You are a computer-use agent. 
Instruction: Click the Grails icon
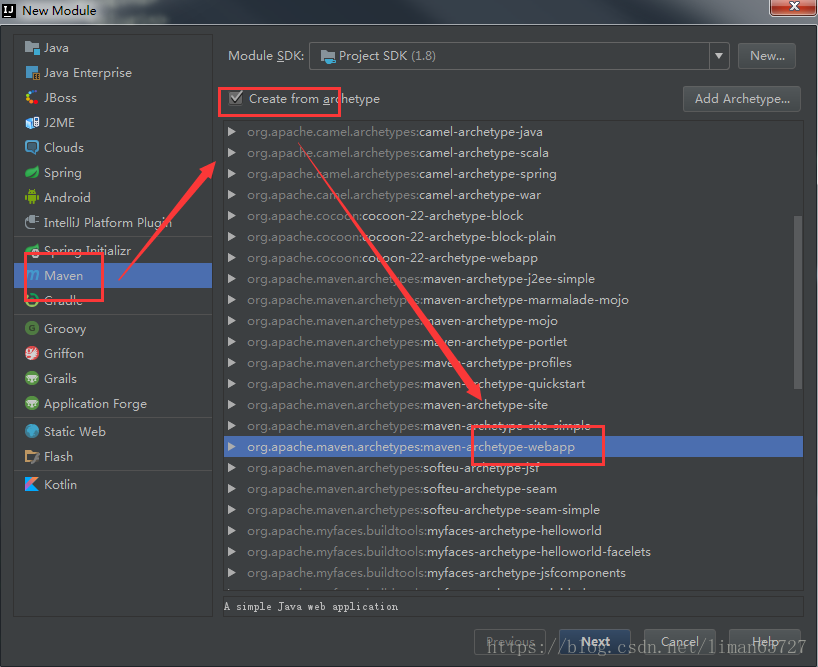32,378
